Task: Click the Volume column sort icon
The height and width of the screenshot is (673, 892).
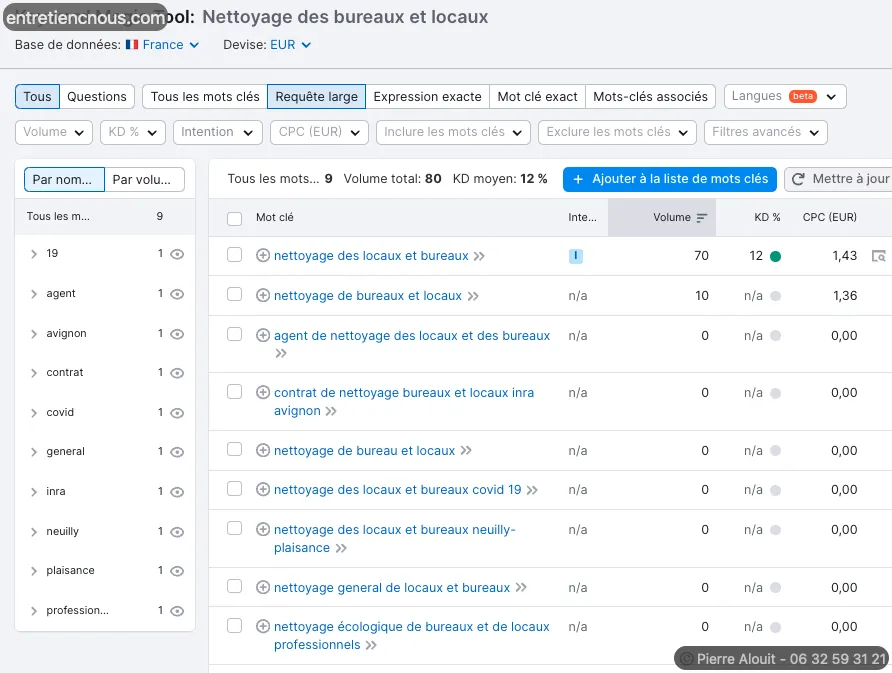Action: [x=702, y=218]
